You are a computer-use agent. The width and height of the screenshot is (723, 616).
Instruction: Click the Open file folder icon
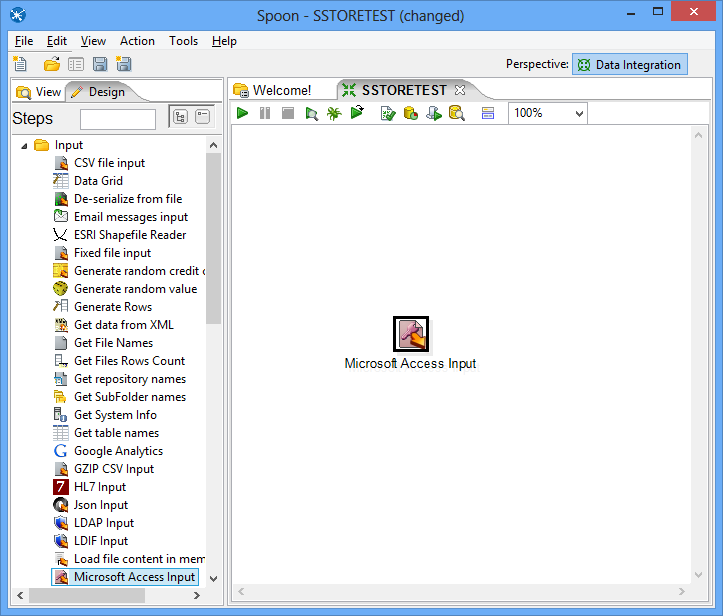click(52, 64)
